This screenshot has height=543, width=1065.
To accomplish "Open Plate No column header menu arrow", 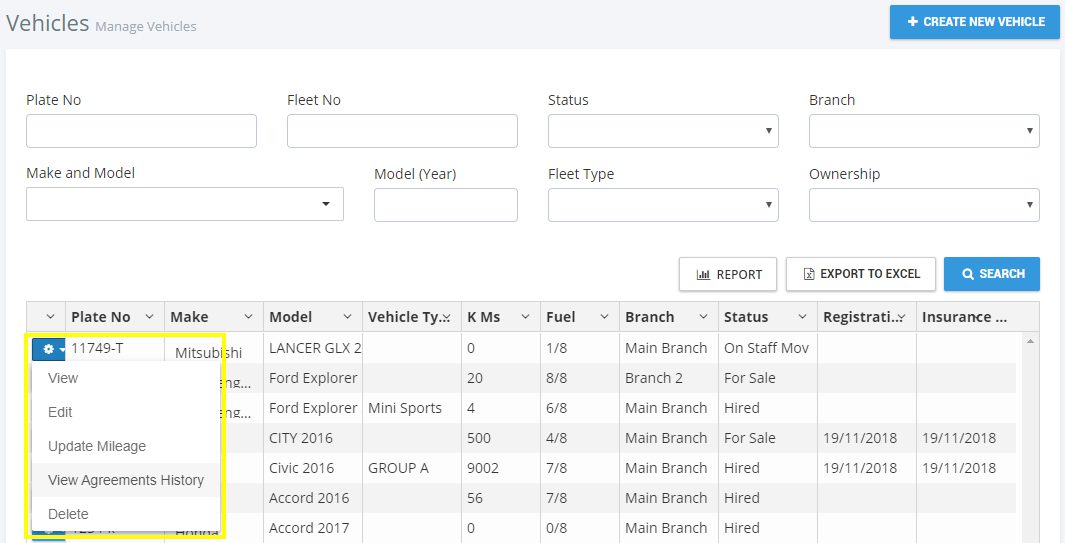I will pos(150,317).
